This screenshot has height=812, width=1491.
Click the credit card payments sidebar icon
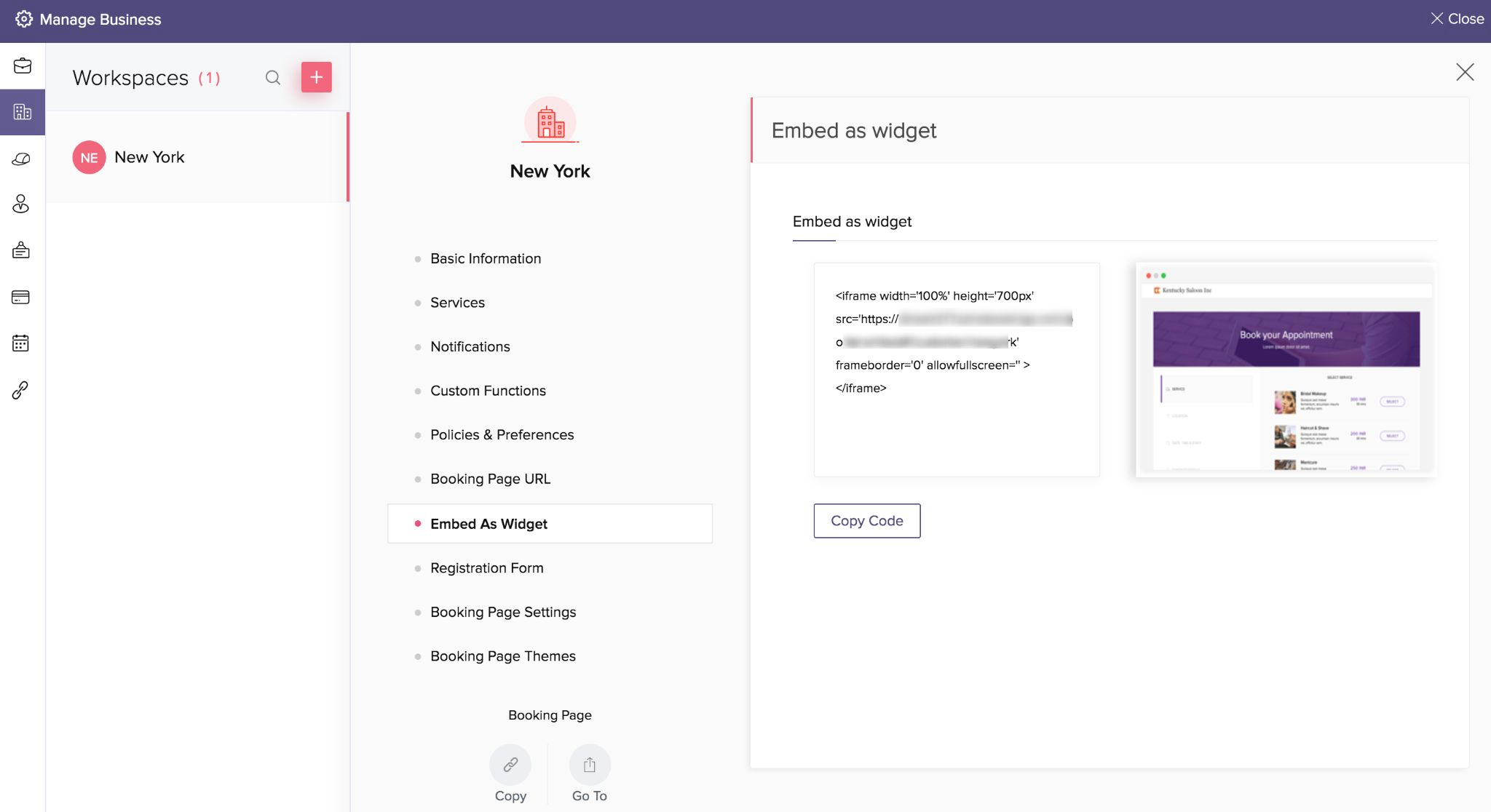(x=21, y=297)
